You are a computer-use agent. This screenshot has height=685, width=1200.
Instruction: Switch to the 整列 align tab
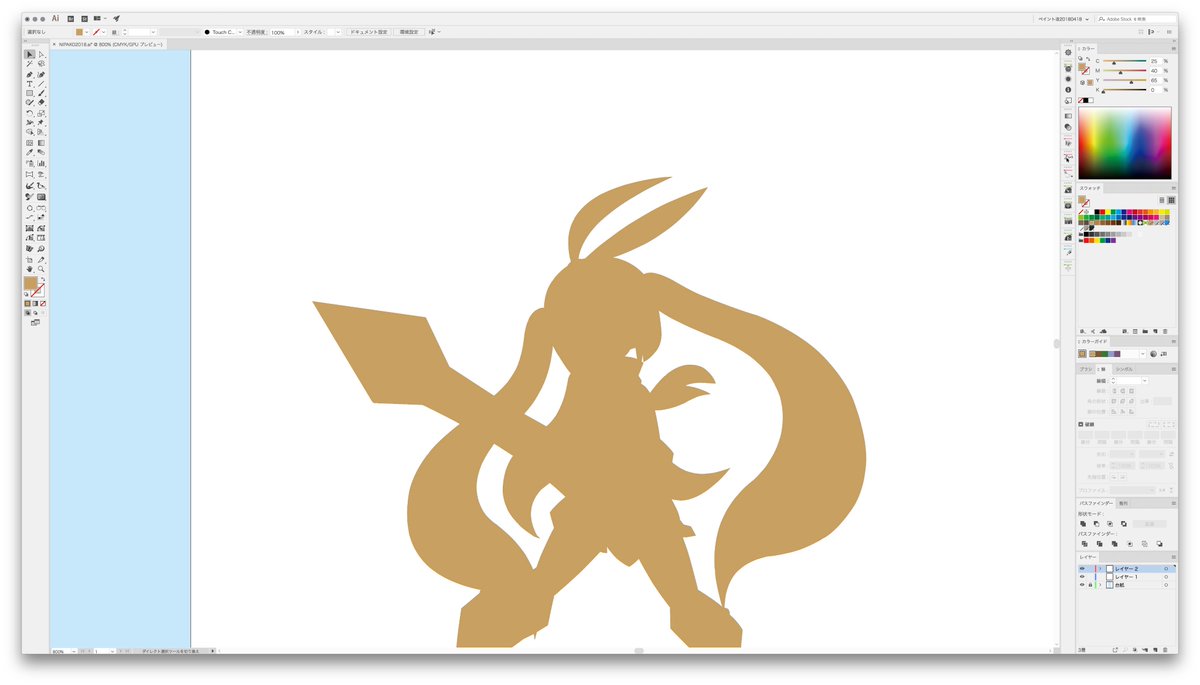[1123, 503]
